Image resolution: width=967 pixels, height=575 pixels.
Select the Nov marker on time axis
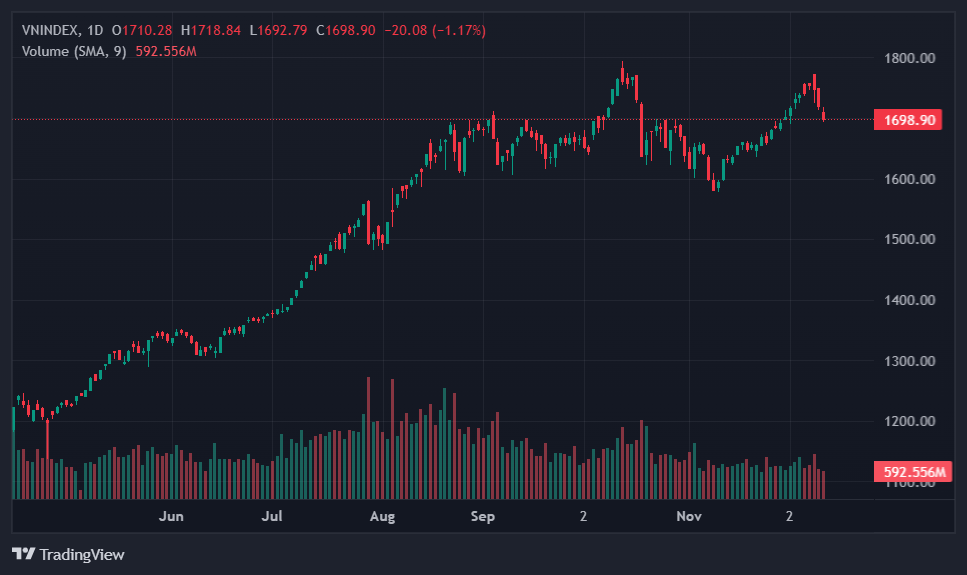[688, 517]
